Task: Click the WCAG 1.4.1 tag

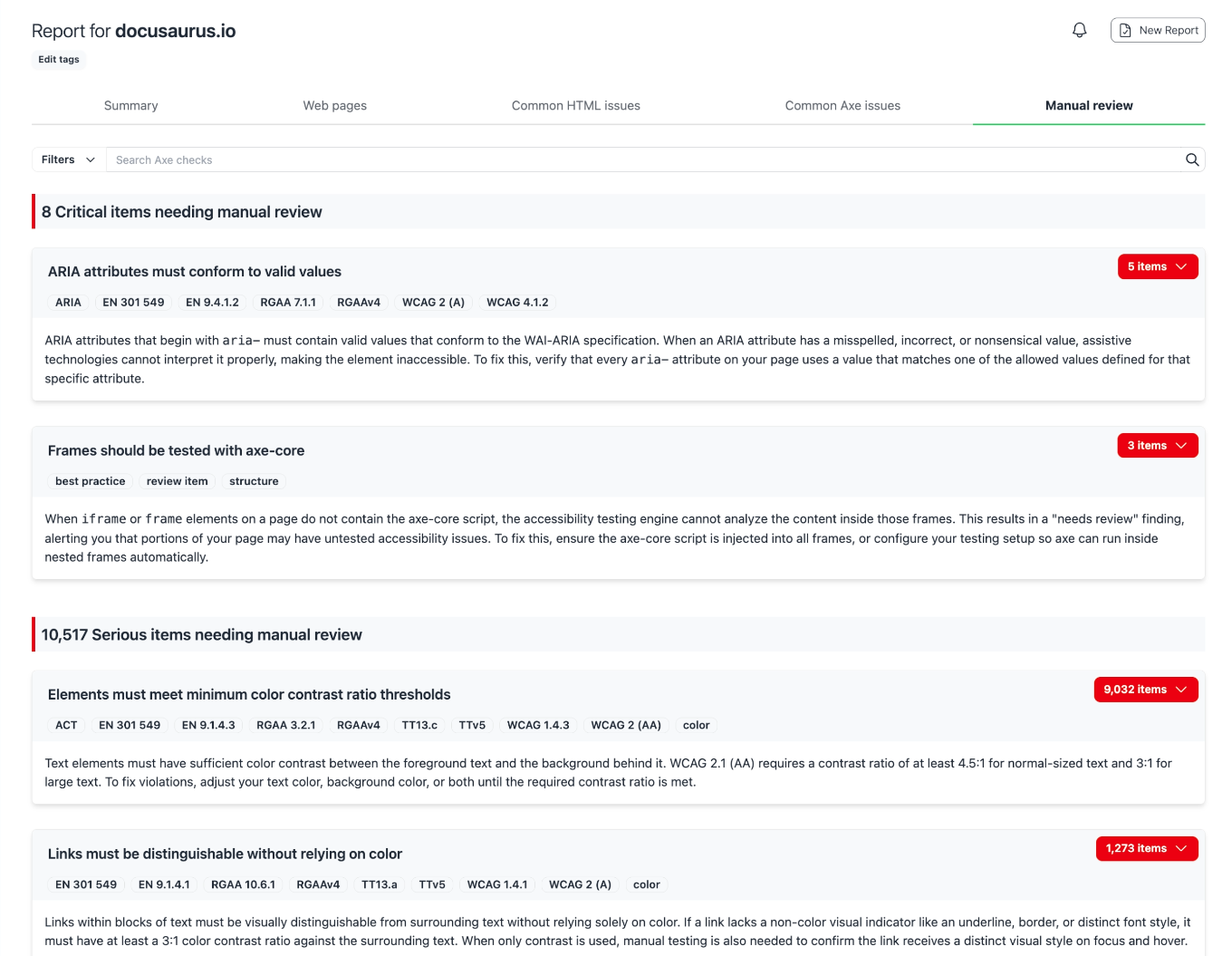Action: click(x=497, y=884)
